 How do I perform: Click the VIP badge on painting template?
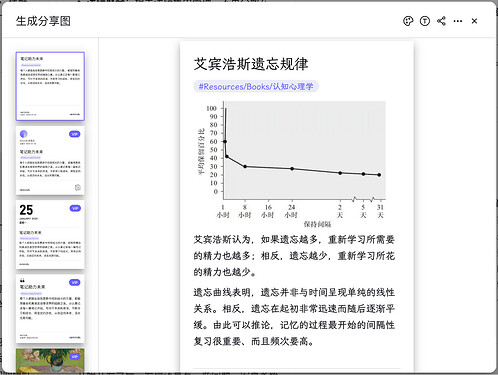click(75, 357)
